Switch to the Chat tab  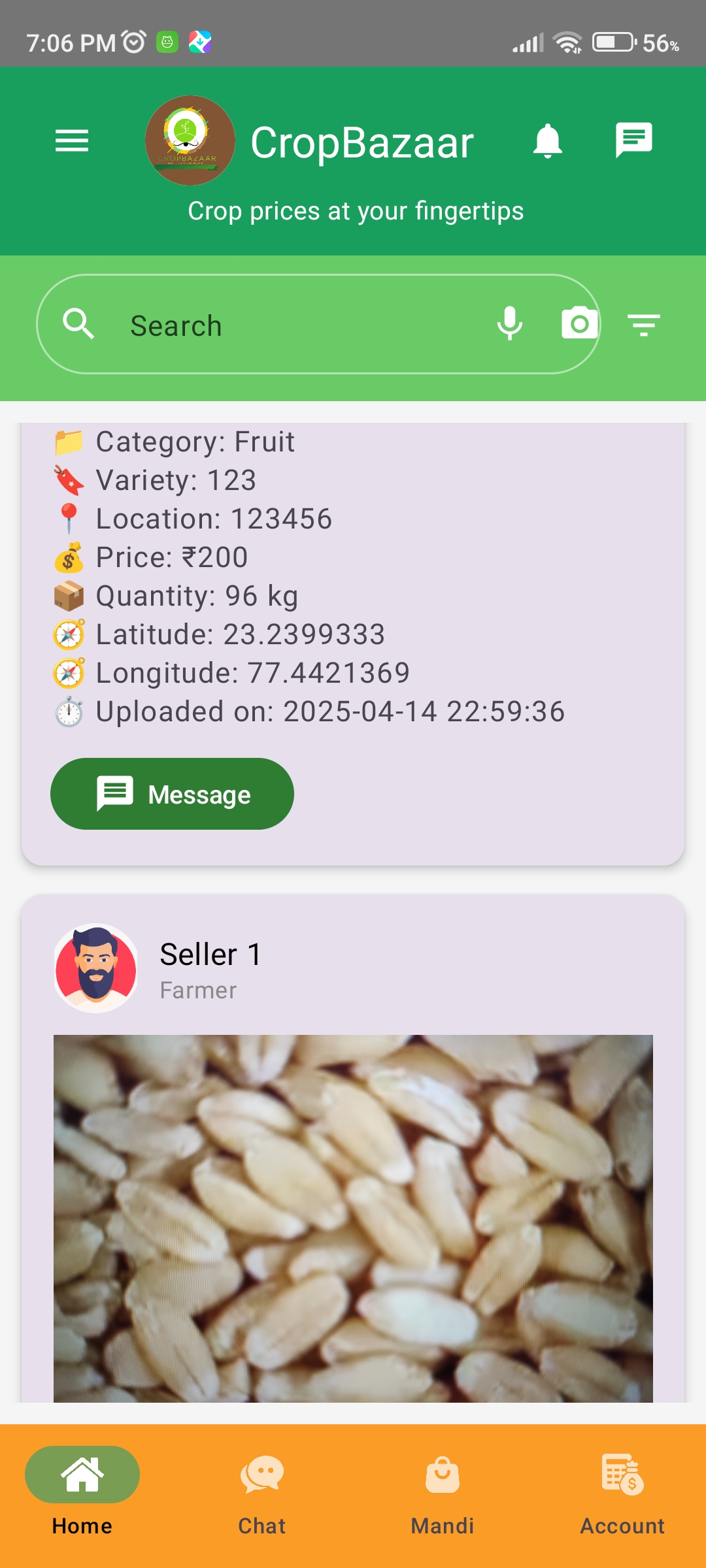262,1492
